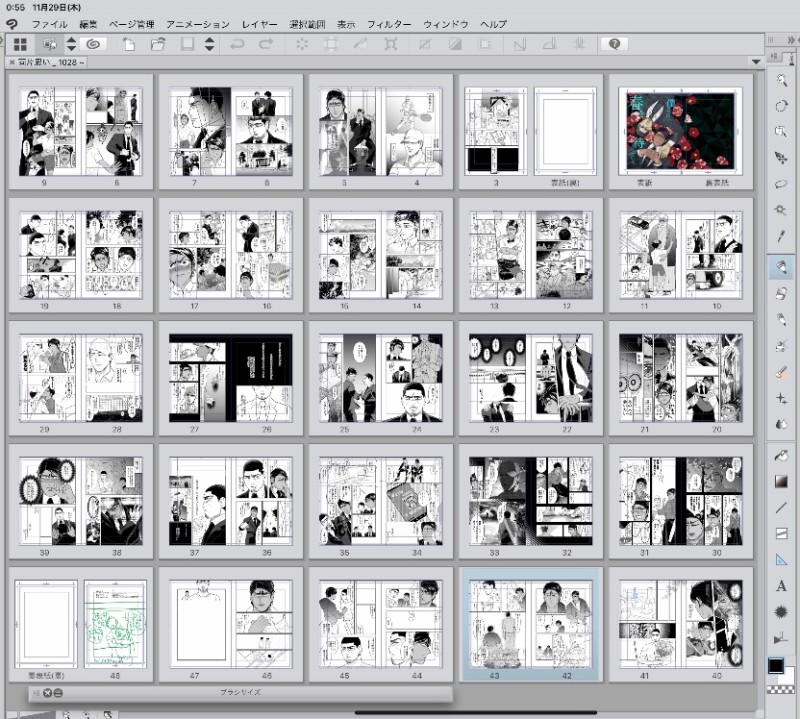Select the Zoom magnifier tool
This screenshot has width=800, height=719.
click(781, 80)
